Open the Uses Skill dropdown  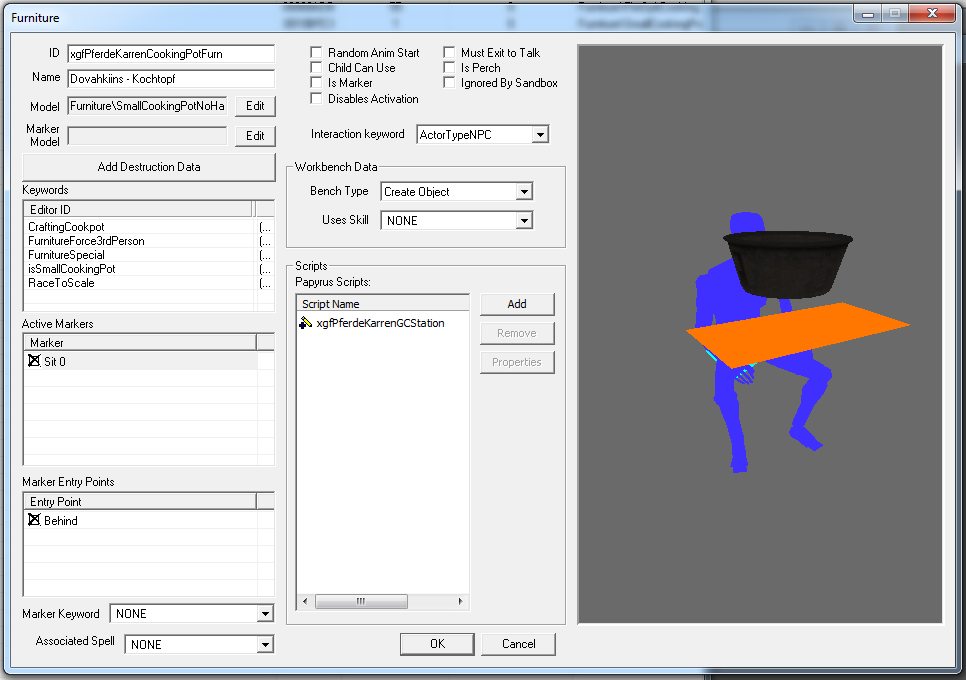tap(524, 220)
